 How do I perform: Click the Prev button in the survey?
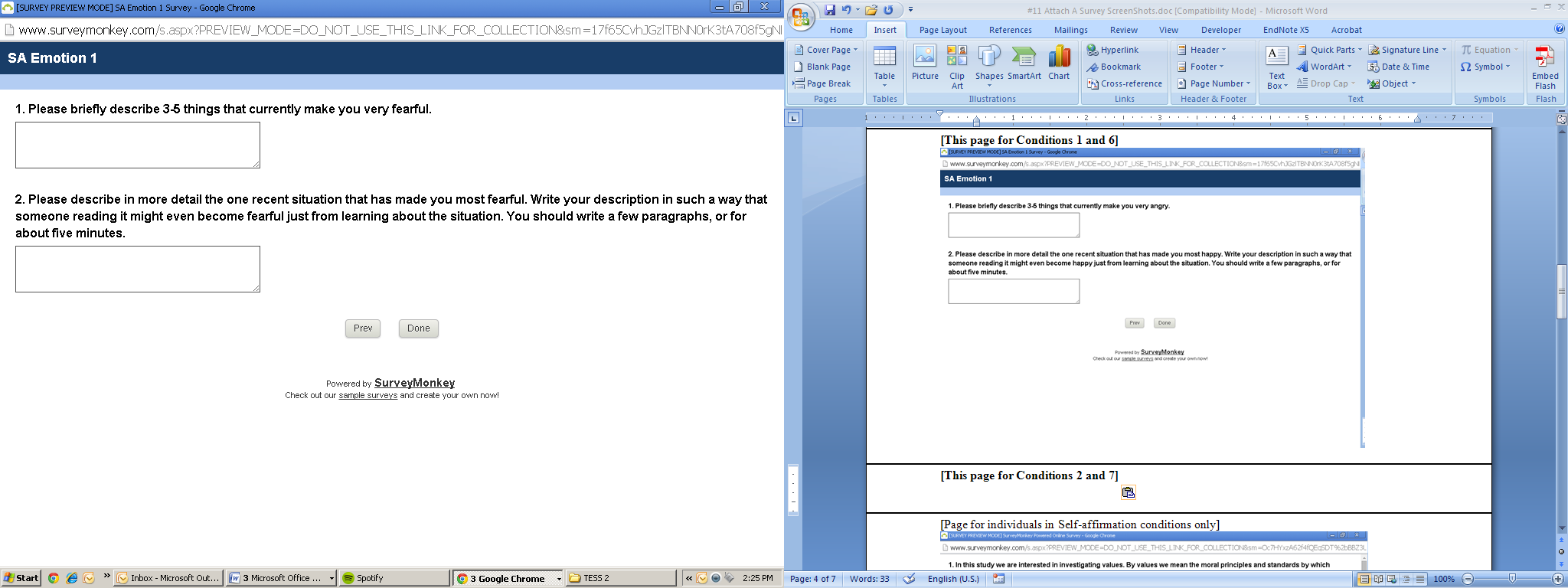(363, 328)
